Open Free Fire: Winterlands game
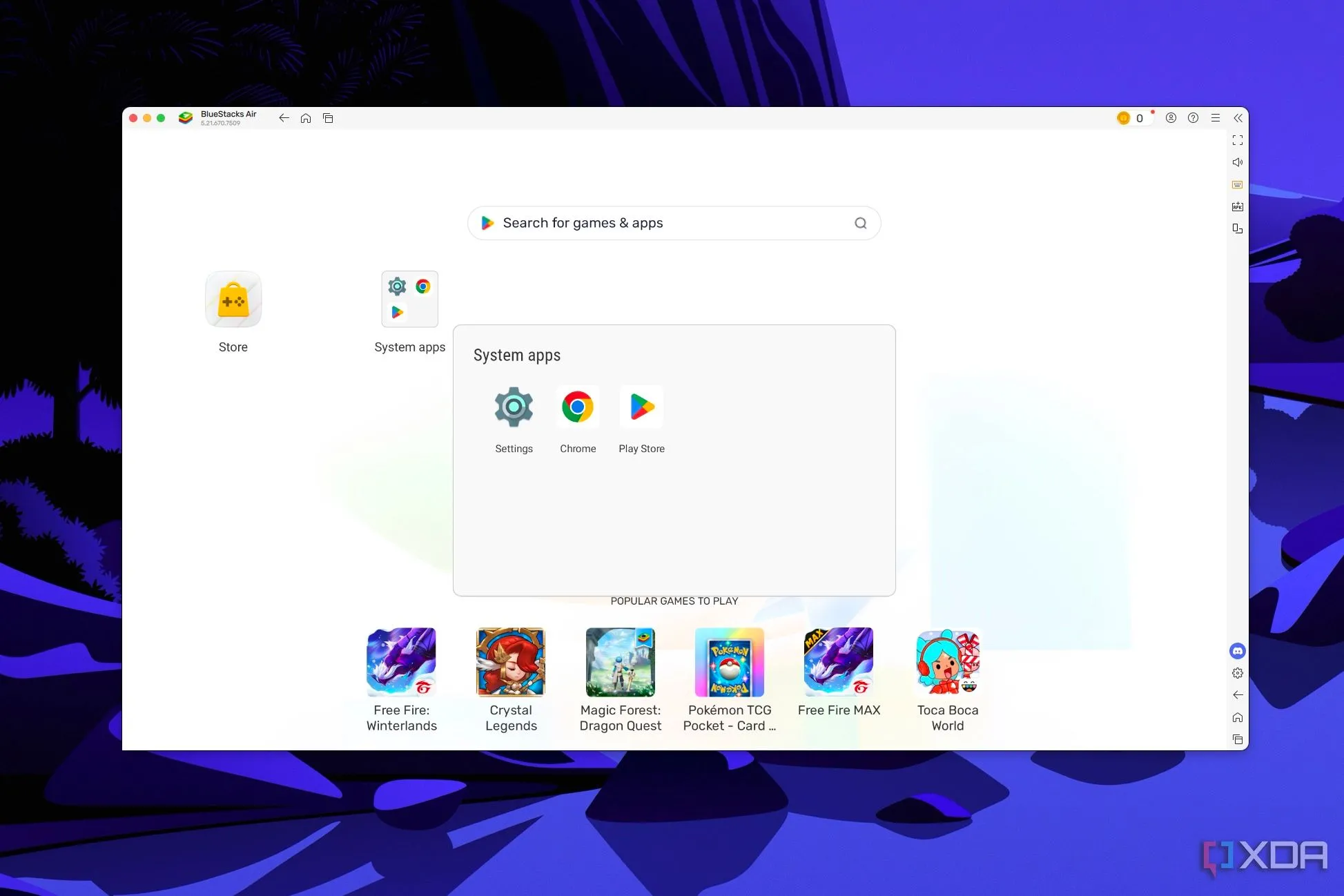The height and width of the screenshot is (896, 1344). pos(401,662)
